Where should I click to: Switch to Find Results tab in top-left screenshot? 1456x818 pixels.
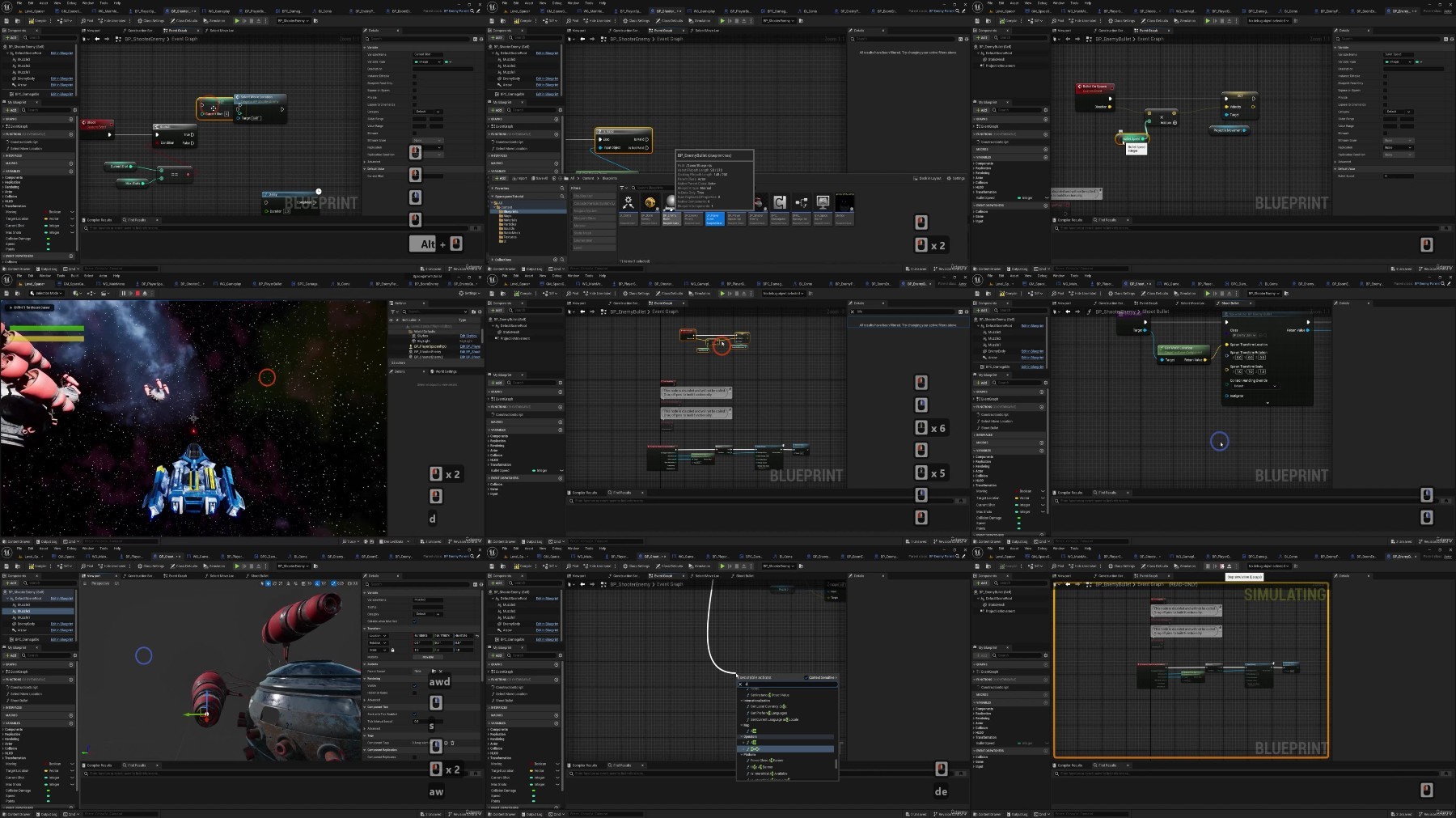tap(135, 220)
